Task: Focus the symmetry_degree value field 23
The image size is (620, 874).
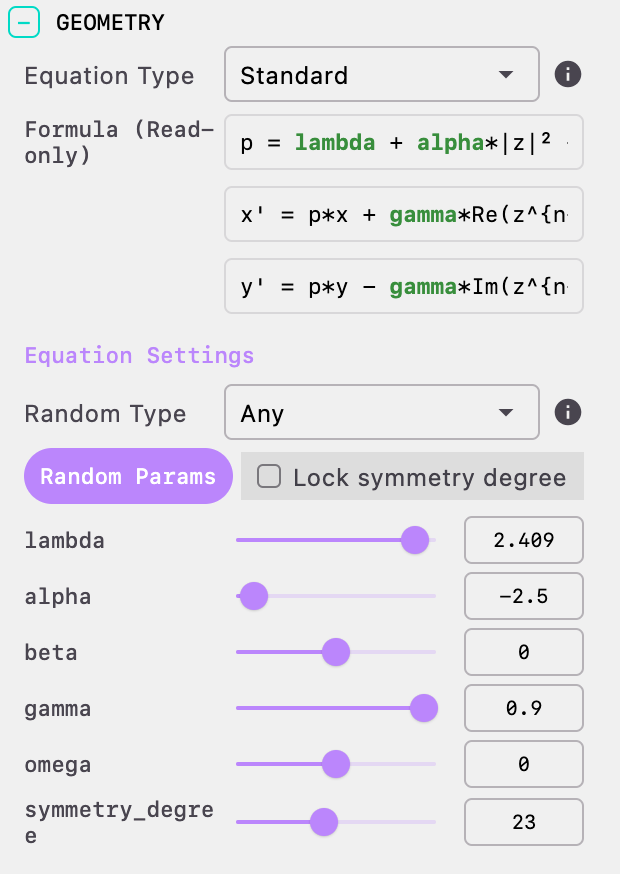Action: (x=524, y=822)
